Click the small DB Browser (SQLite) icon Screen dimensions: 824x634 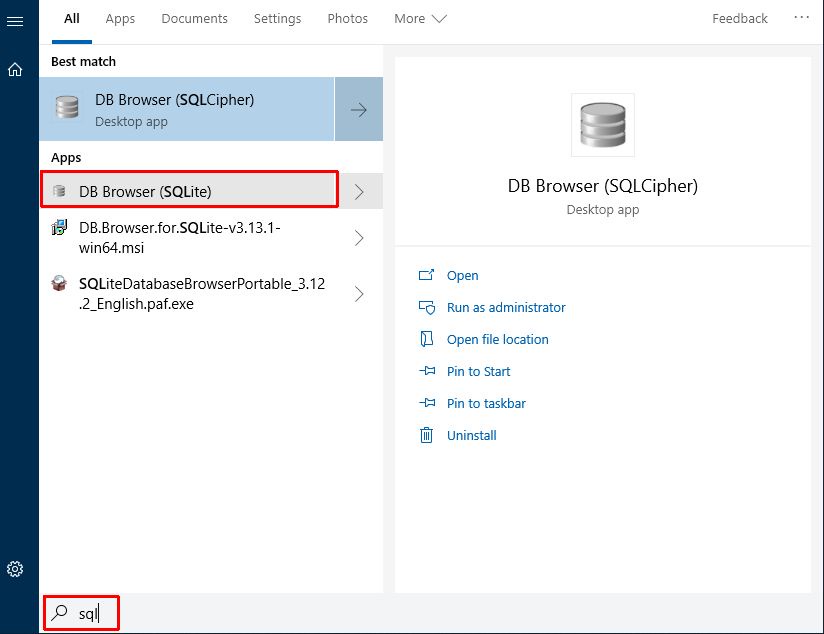(59, 191)
